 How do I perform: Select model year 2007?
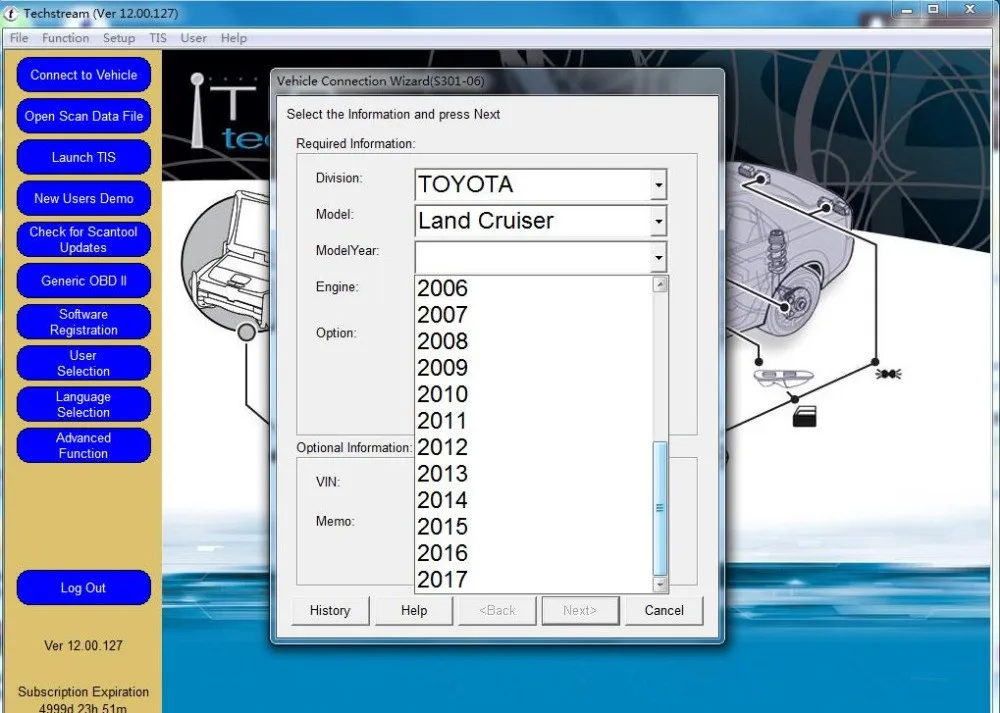click(x=534, y=314)
